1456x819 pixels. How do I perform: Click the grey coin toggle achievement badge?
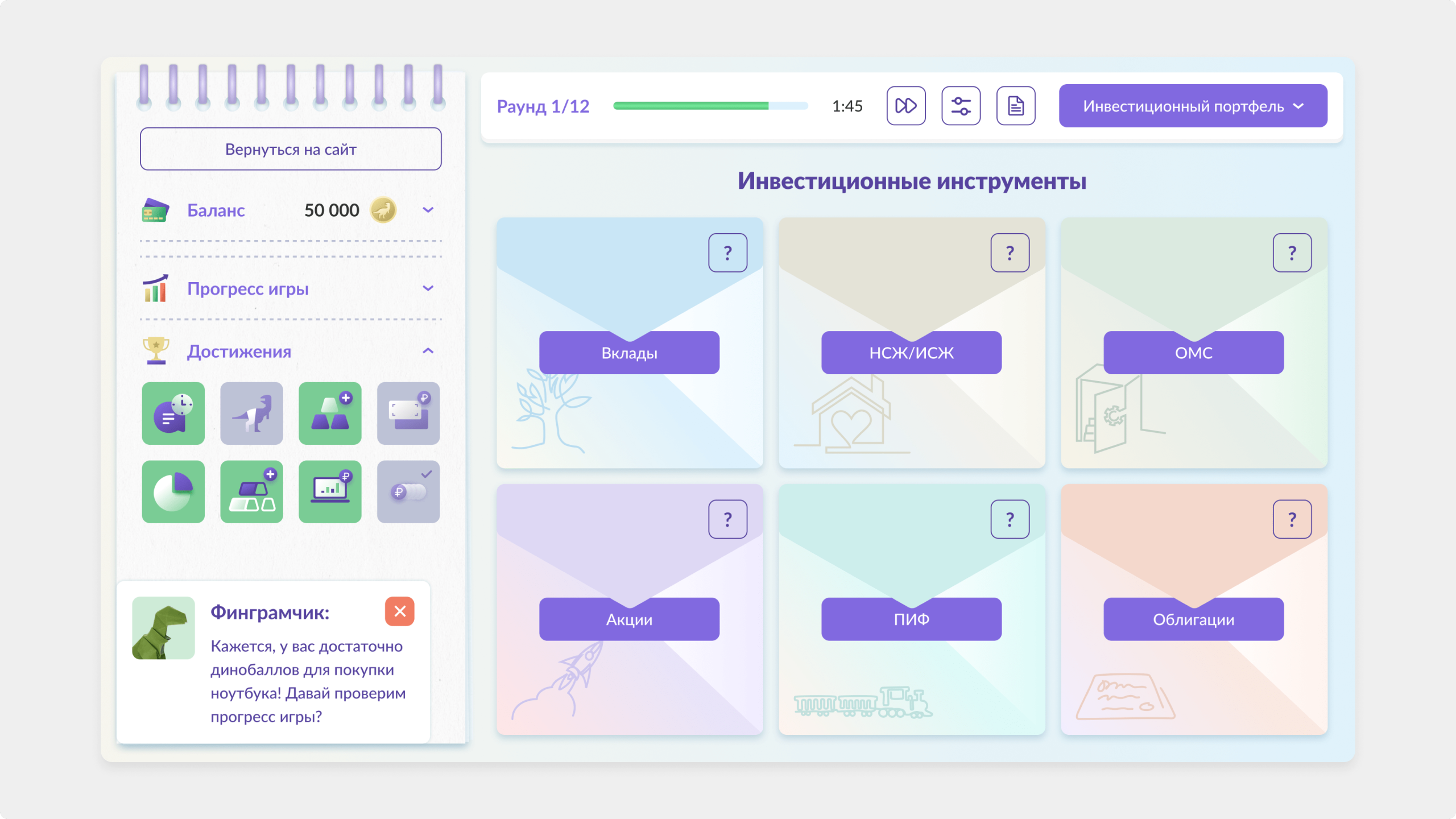pyautogui.click(x=408, y=492)
